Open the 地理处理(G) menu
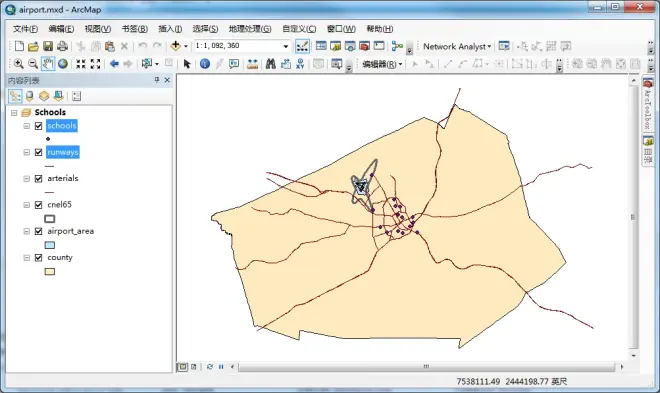The height and width of the screenshot is (393, 660). click(x=250, y=29)
